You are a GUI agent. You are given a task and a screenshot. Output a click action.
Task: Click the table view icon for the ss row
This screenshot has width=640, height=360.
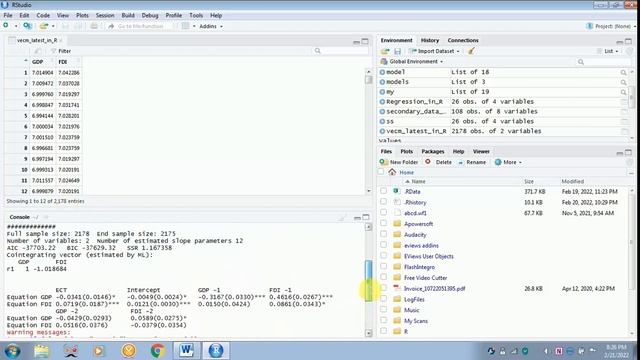pyautogui.click(x=624, y=121)
